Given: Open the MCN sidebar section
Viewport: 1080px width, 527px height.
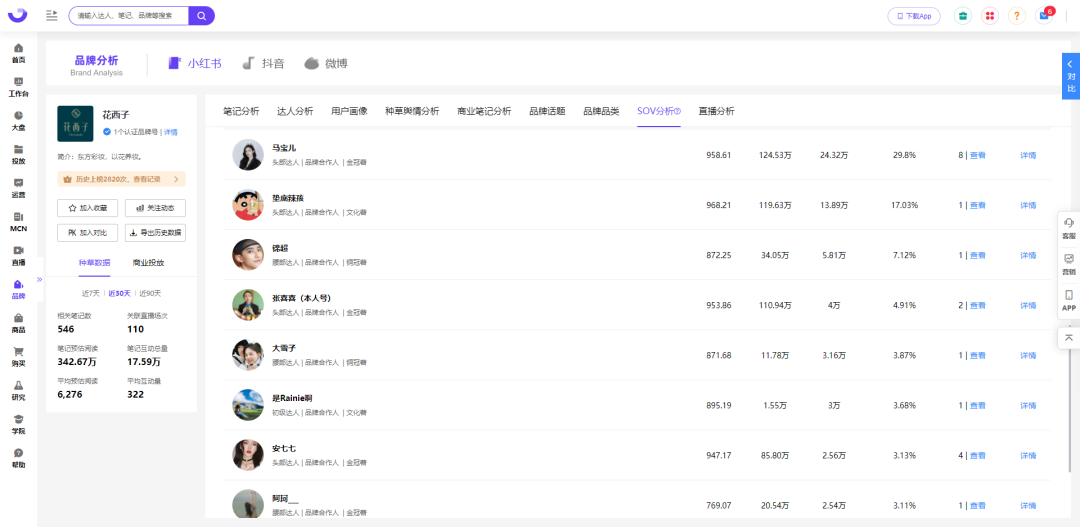Looking at the screenshot, I should [19, 222].
